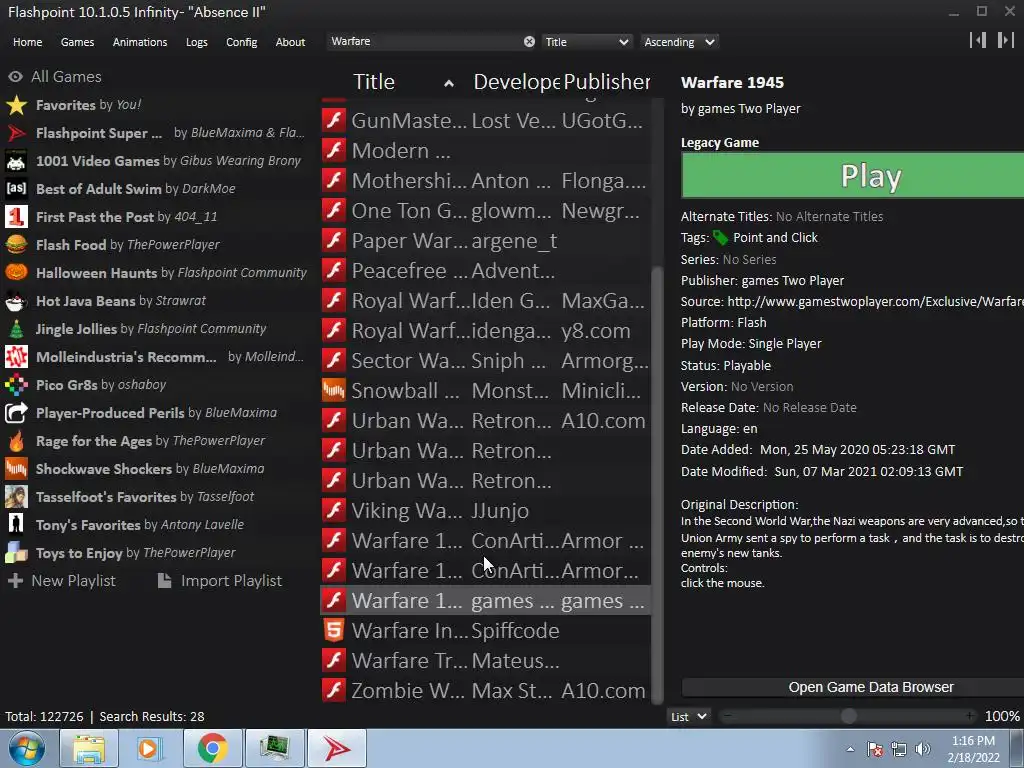Select the Paper War... argene_t row
1024x768 pixels.
click(x=486, y=240)
